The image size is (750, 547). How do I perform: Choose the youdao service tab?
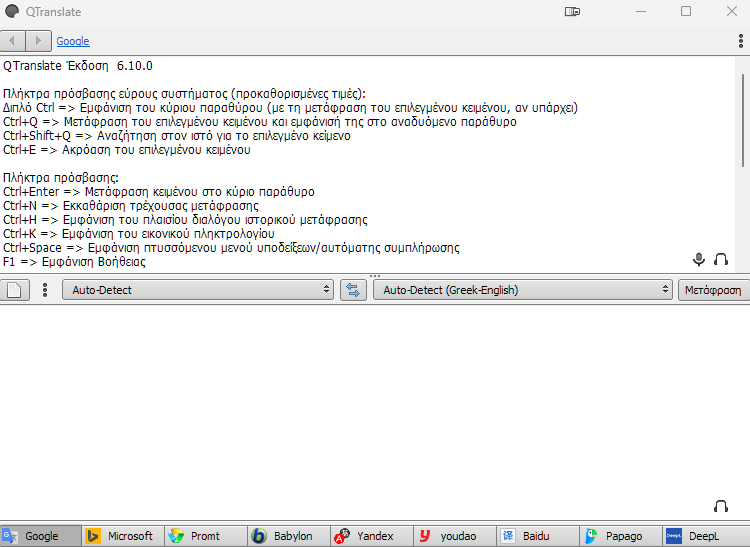click(455, 536)
